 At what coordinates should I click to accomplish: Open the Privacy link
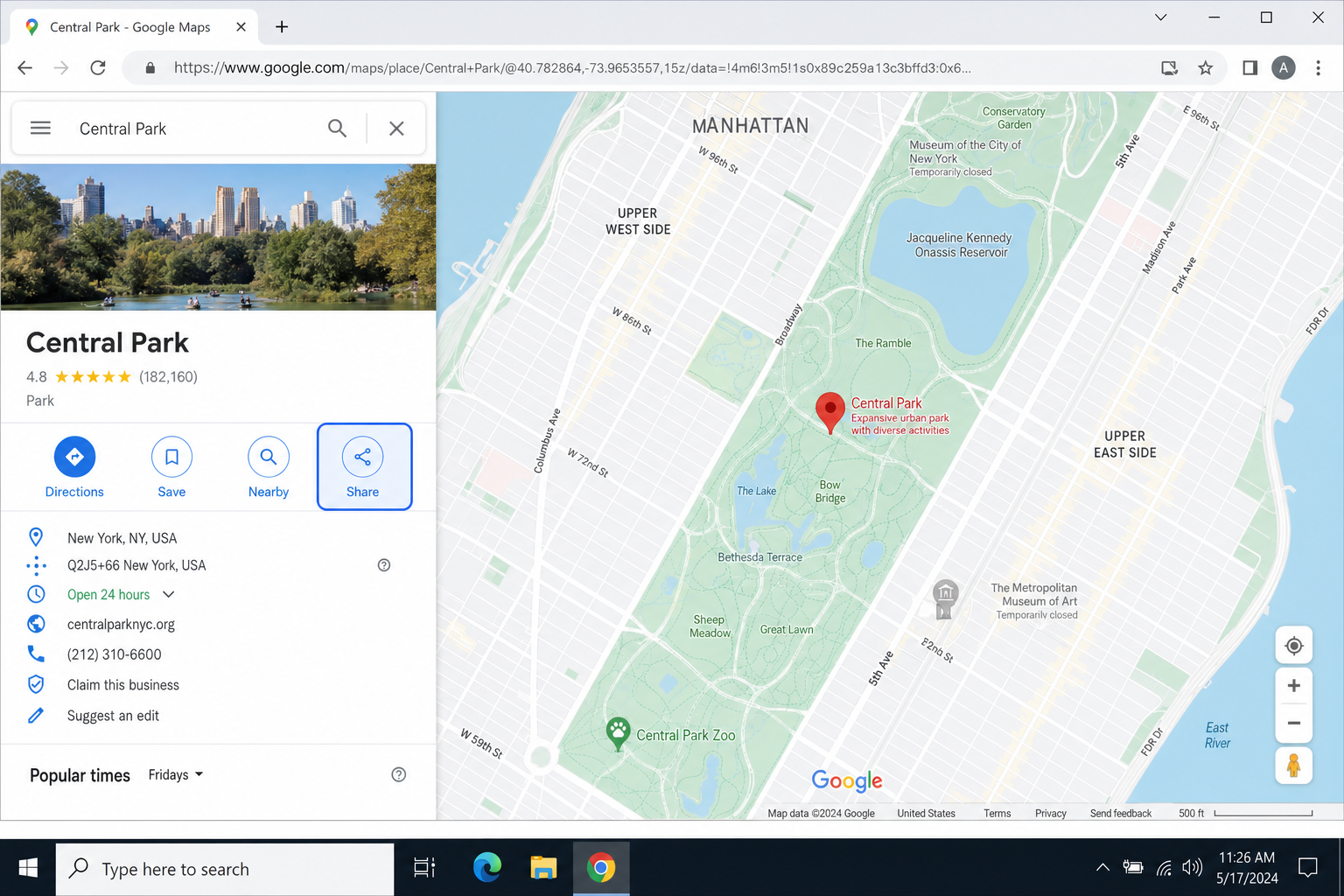(x=1050, y=813)
